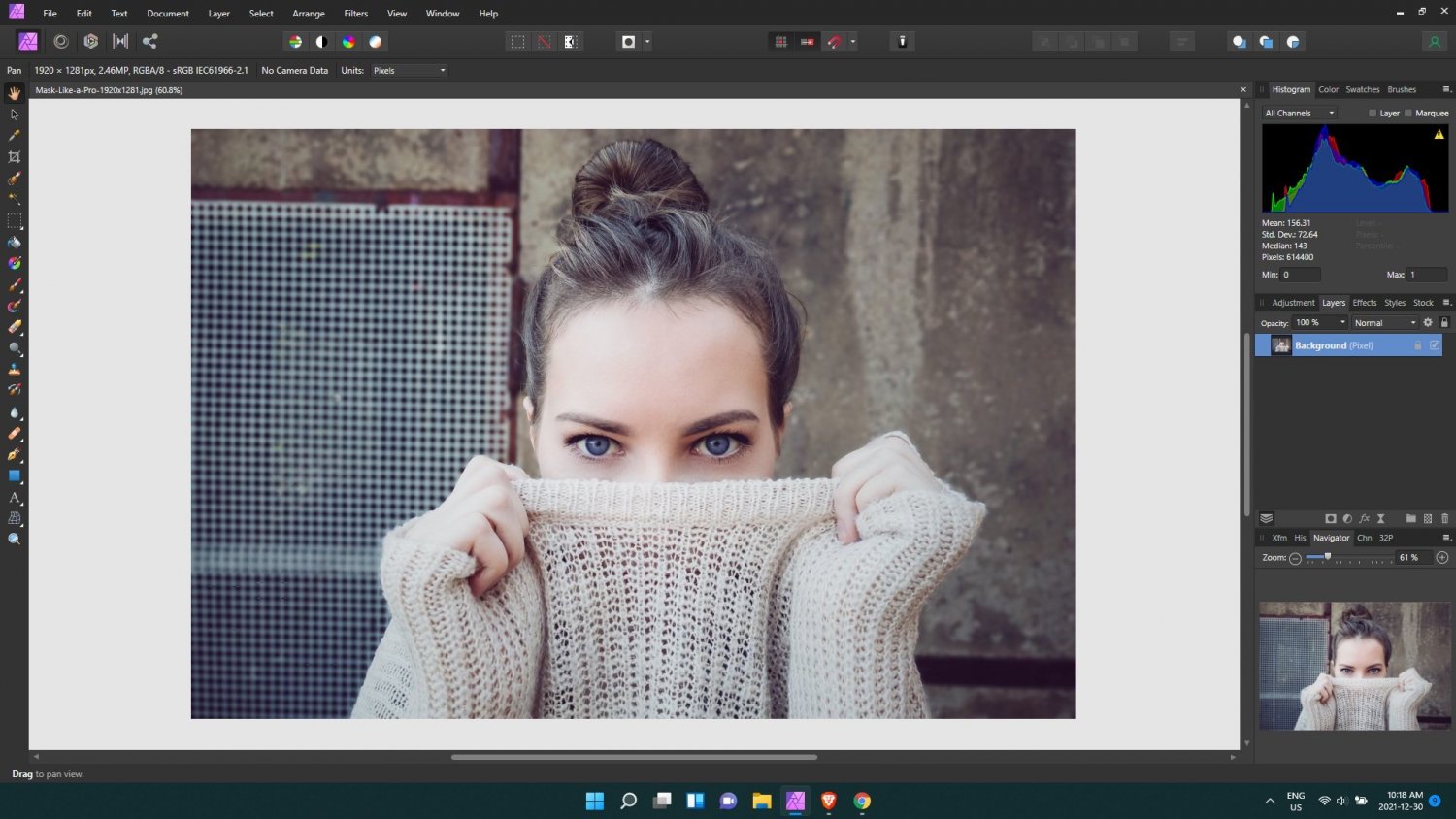Activate the Artistic Text tool
The image size is (1456, 819).
point(15,498)
